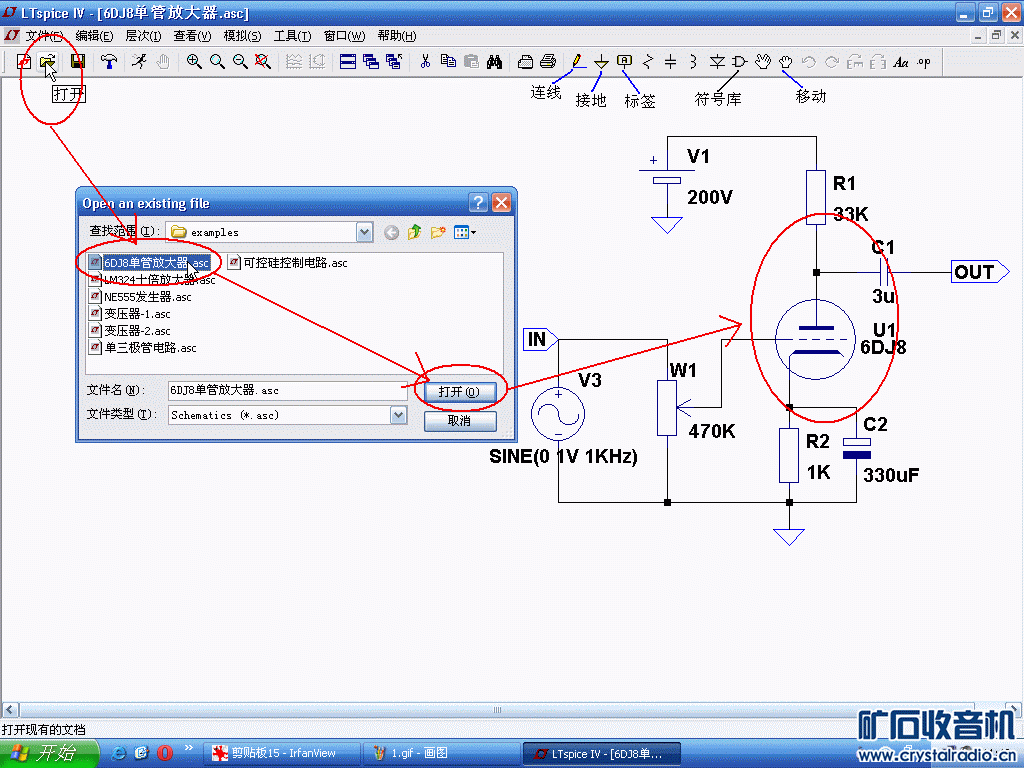Close the 'Open an existing file' dialog

coord(502,202)
